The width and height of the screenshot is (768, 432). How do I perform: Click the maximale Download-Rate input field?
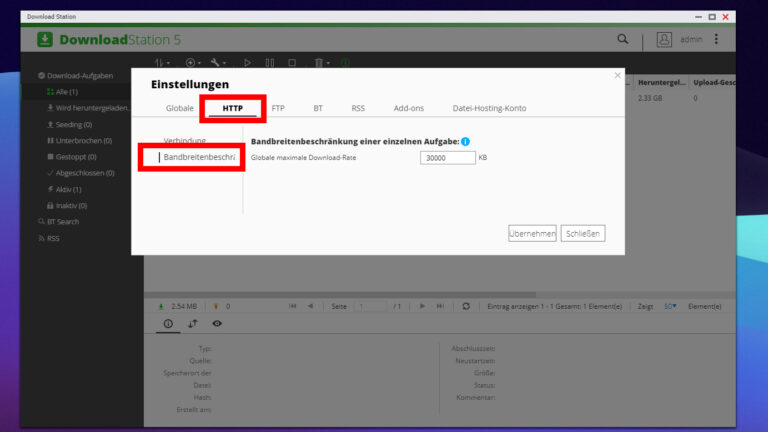[x=447, y=158]
